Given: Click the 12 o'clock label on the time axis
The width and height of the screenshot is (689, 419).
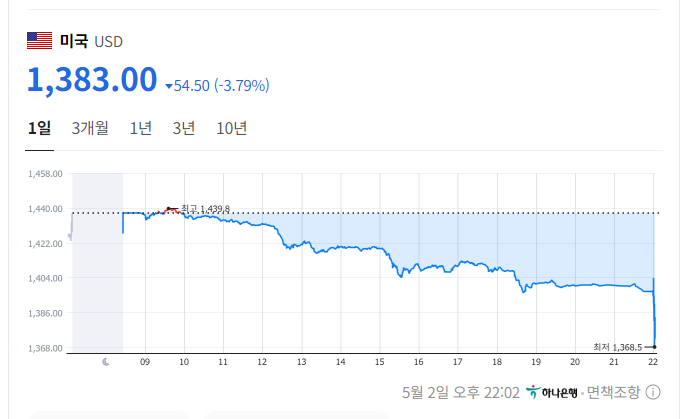Looking at the screenshot, I should pyautogui.click(x=262, y=362).
